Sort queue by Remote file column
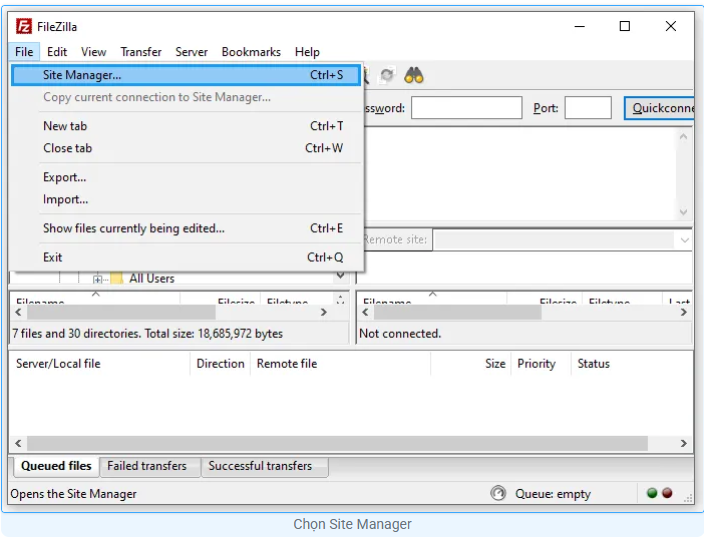This screenshot has width=704, height=538. (x=340, y=363)
